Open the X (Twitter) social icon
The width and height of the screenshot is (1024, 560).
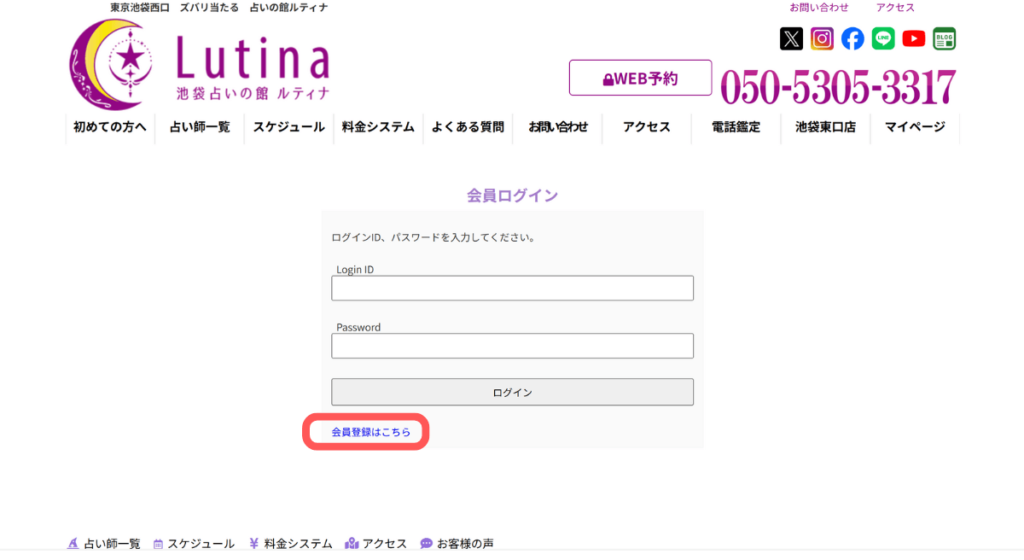pyautogui.click(x=791, y=39)
